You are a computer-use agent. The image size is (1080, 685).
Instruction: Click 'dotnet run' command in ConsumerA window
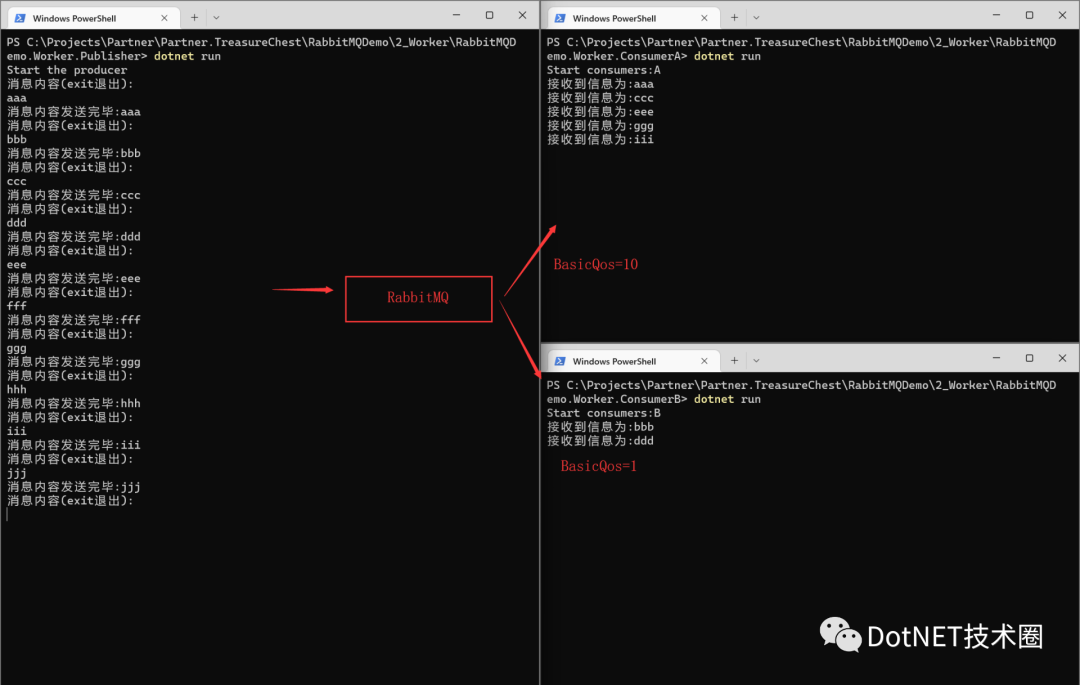[x=727, y=56]
